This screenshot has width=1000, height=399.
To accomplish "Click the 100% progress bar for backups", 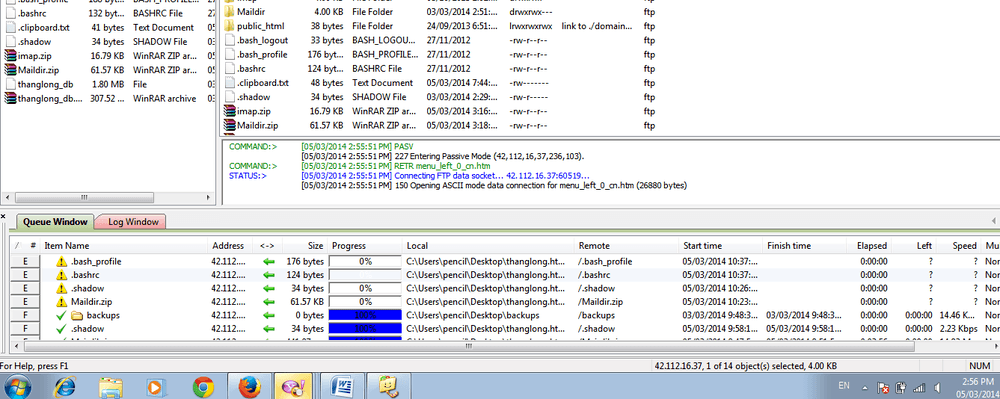I will pyautogui.click(x=365, y=316).
